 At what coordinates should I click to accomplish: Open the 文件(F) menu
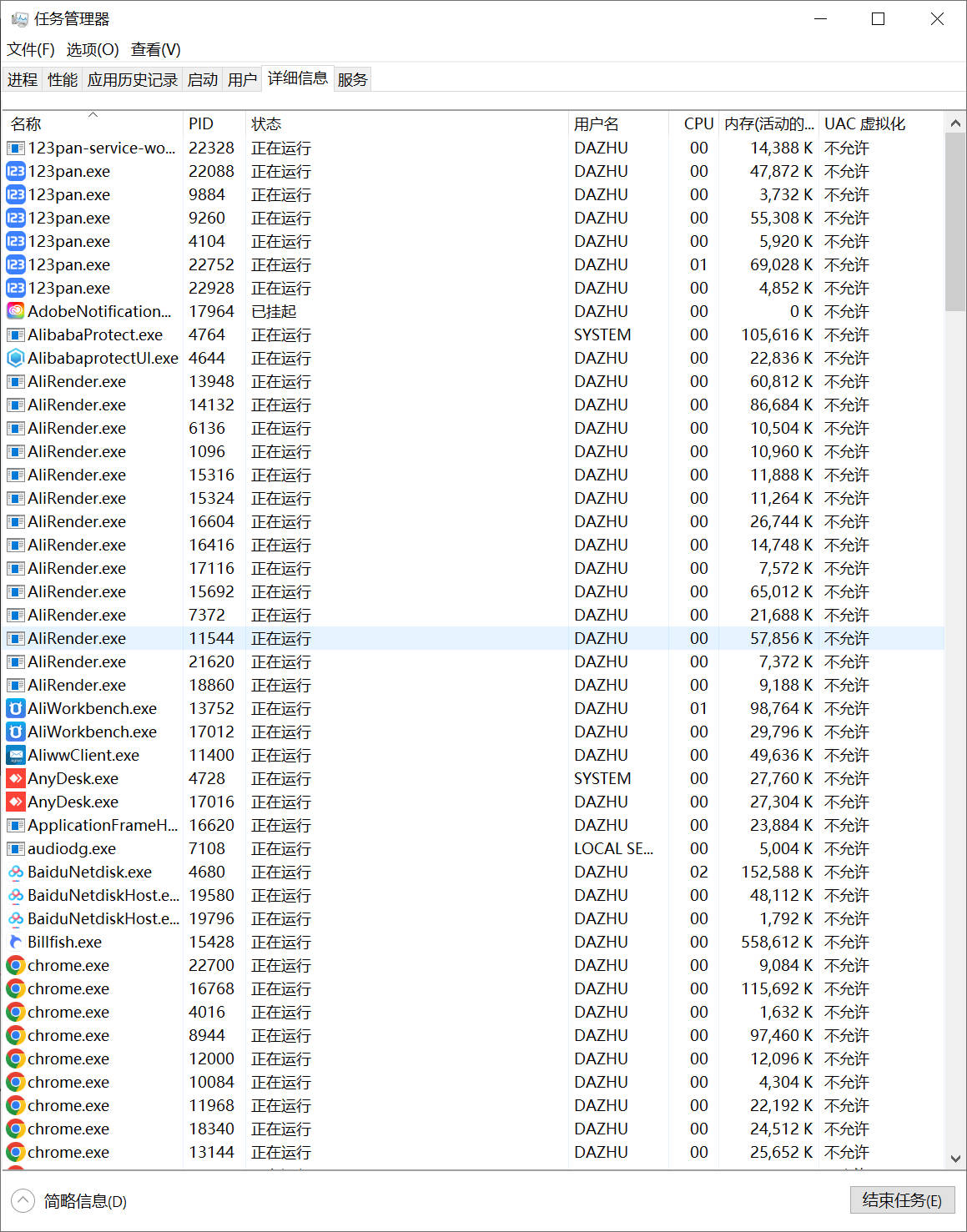pos(31,50)
